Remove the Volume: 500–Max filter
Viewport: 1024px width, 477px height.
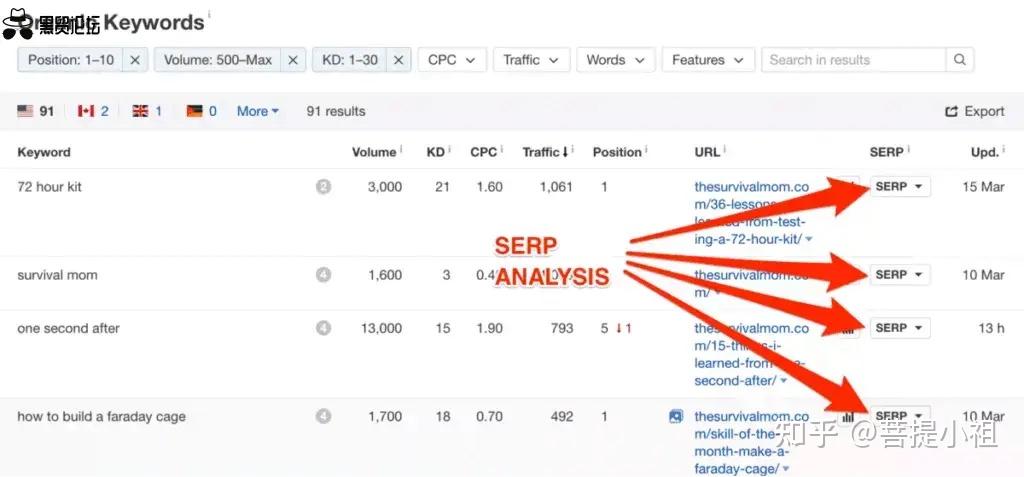pyautogui.click(x=293, y=59)
